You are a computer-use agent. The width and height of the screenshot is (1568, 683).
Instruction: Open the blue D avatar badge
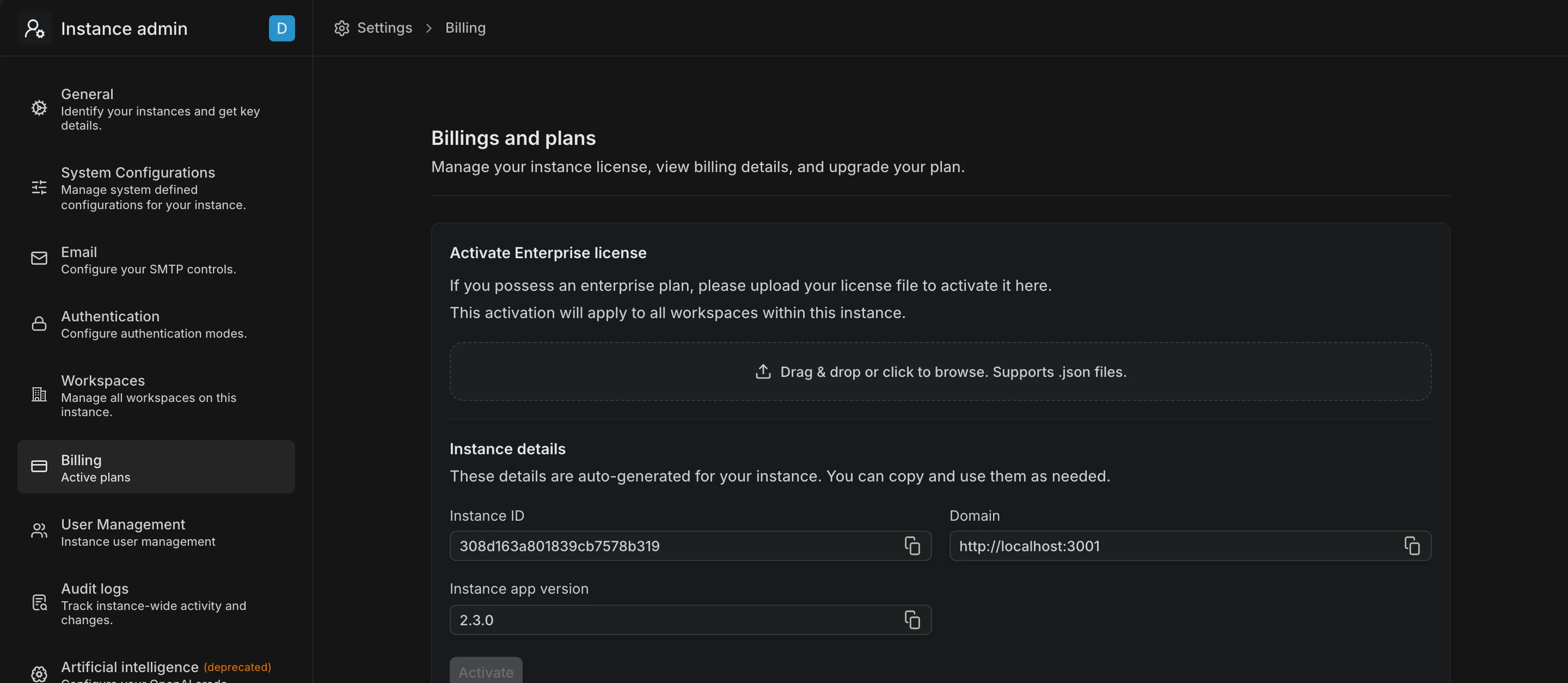point(282,28)
